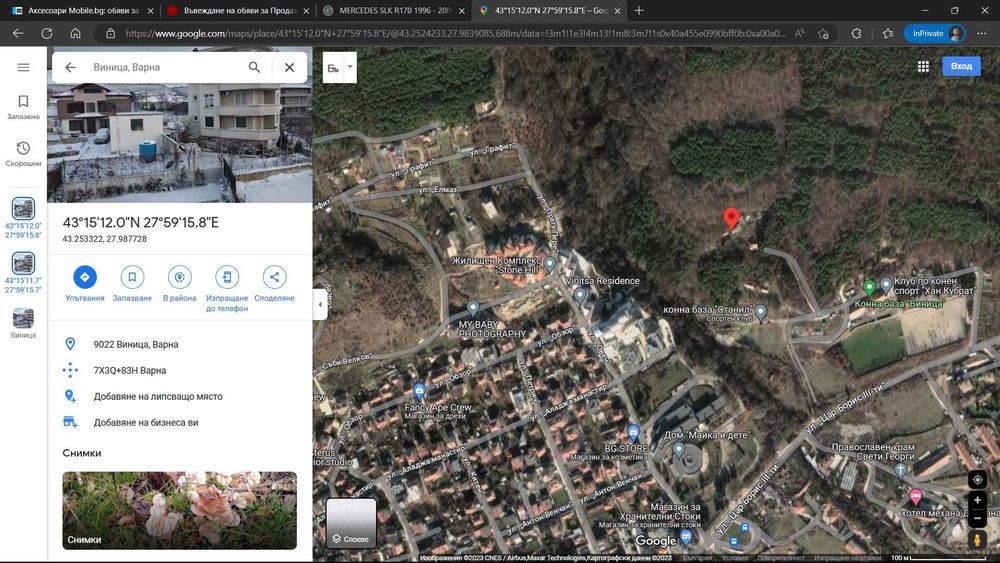Open the Favorites list icon
The height and width of the screenshot is (563, 1000).
[888, 33]
